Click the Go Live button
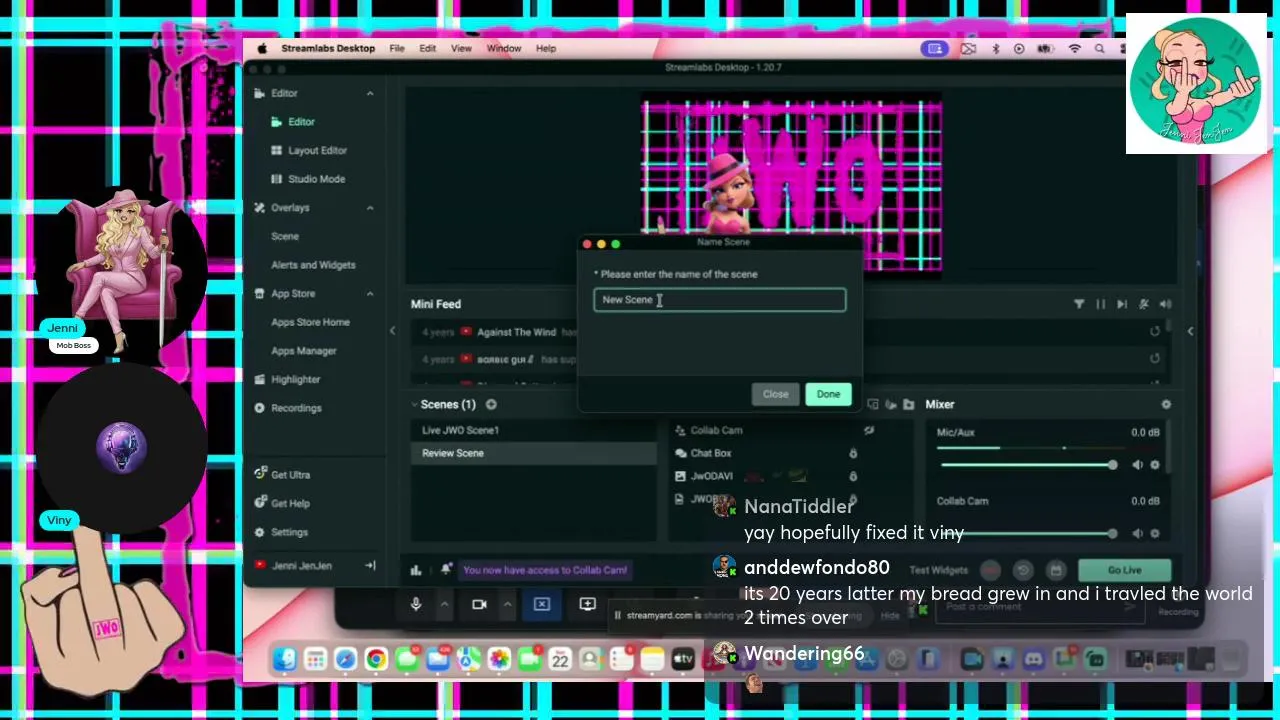This screenshot has height=720, width=1280. coord(1124,570)
